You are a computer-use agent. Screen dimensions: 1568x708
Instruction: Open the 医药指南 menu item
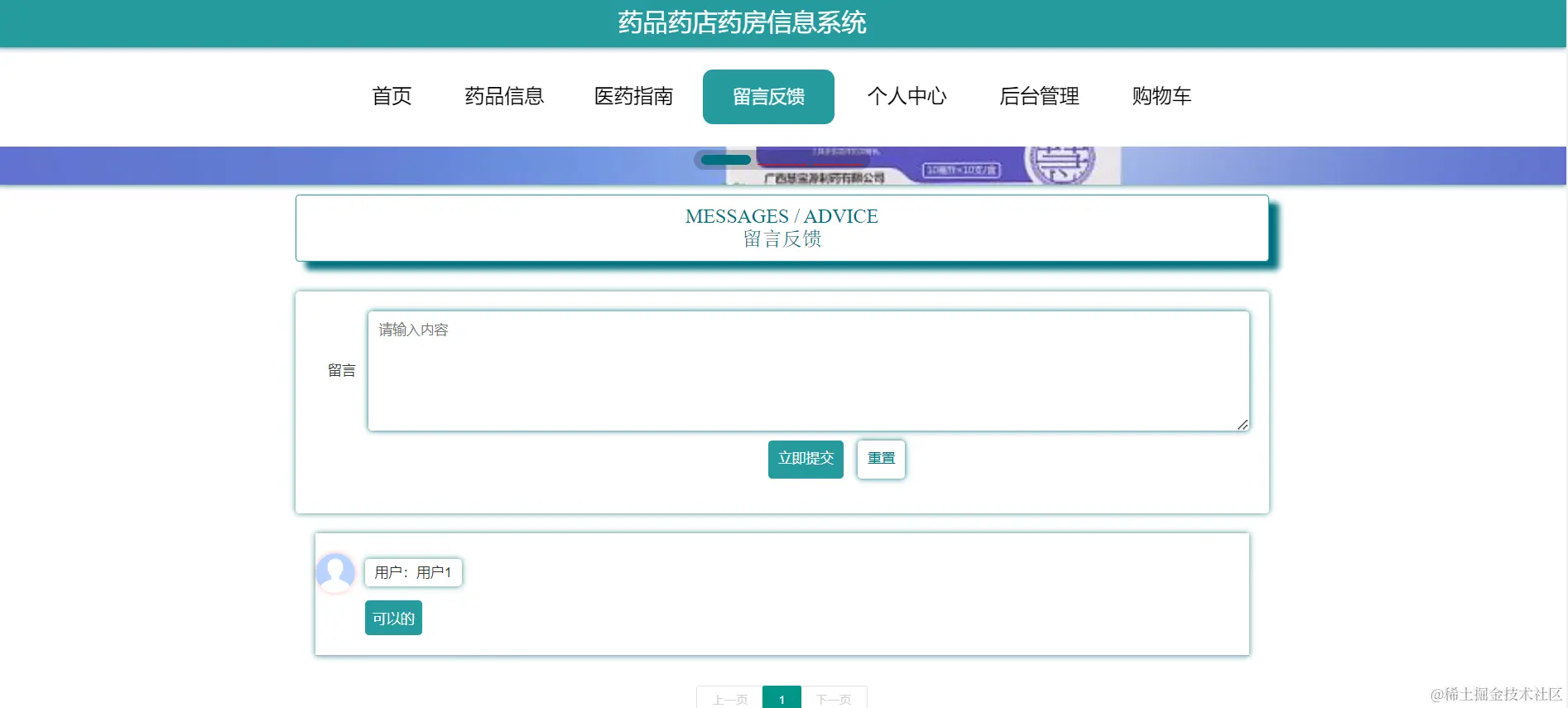pos(633,97)
